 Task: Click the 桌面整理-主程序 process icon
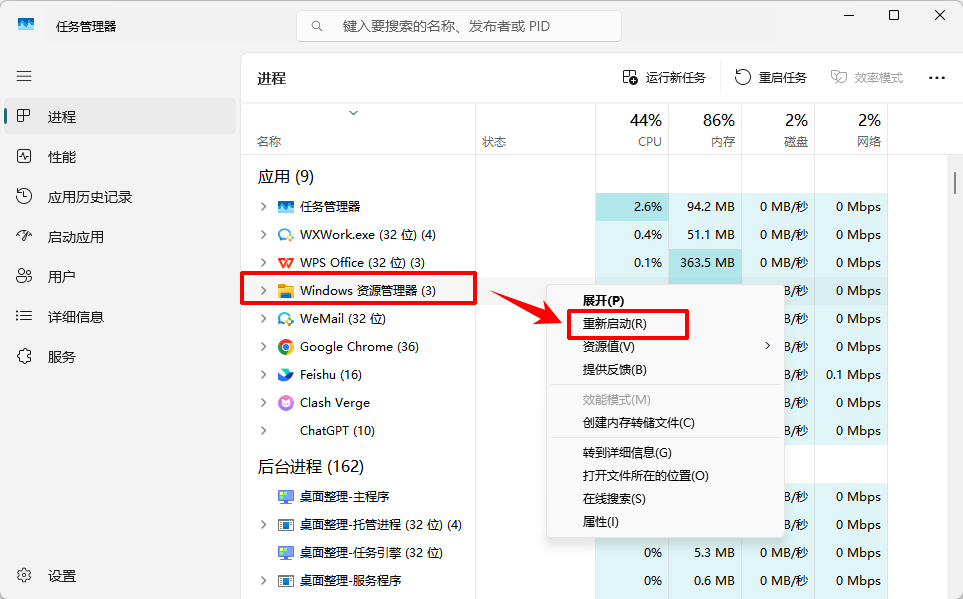click(x=286, y=496)
